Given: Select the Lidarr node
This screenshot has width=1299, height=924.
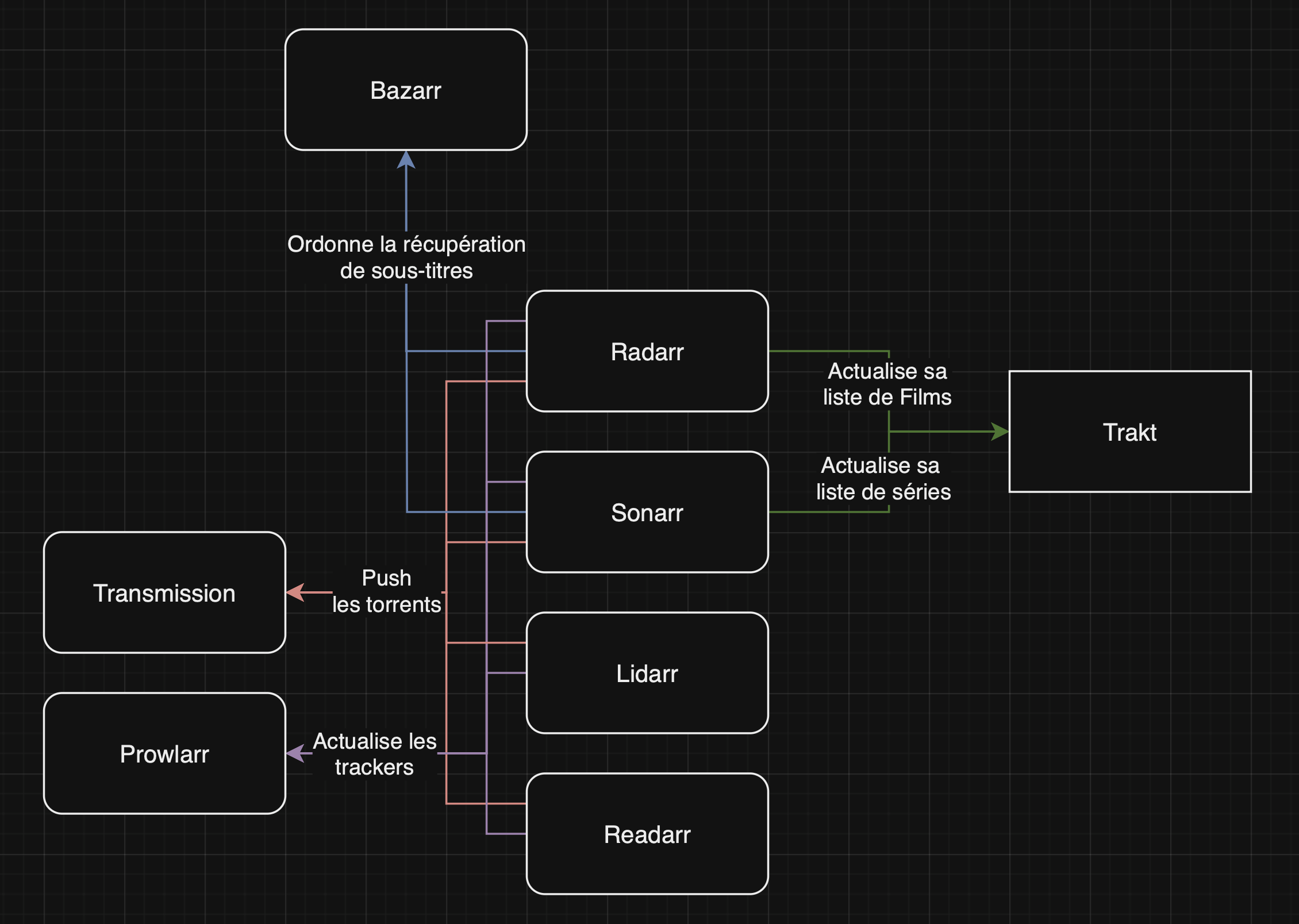Looking at the screenshot, I should click(x=647, y=673).
